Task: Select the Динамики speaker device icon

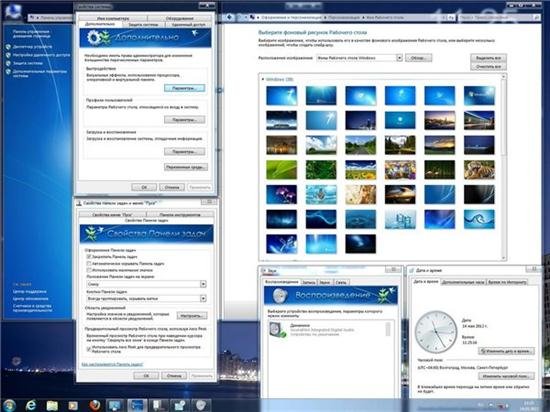Action: pyautogui.click(x=277, y=330)
